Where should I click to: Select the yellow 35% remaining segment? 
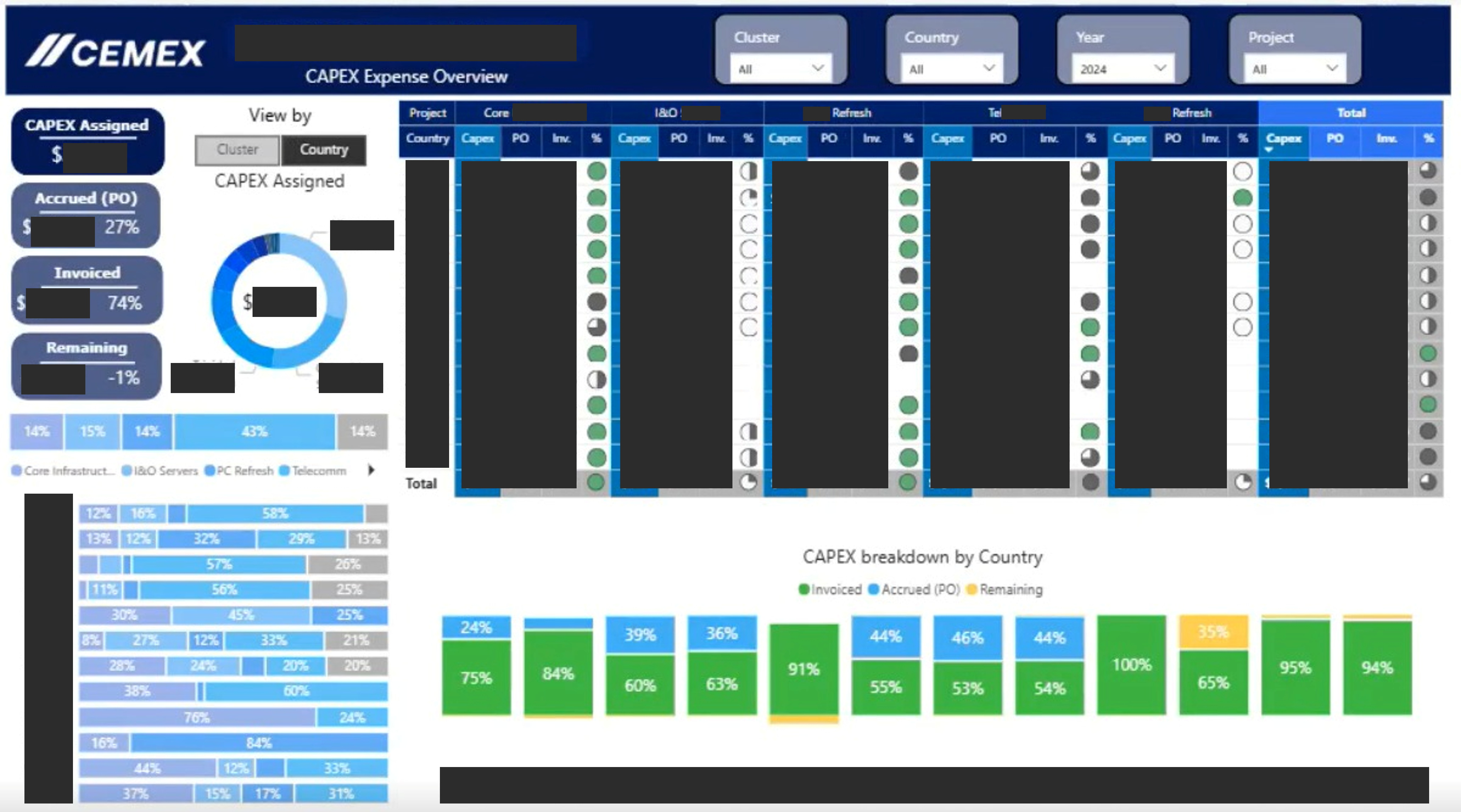point(1213,632)
